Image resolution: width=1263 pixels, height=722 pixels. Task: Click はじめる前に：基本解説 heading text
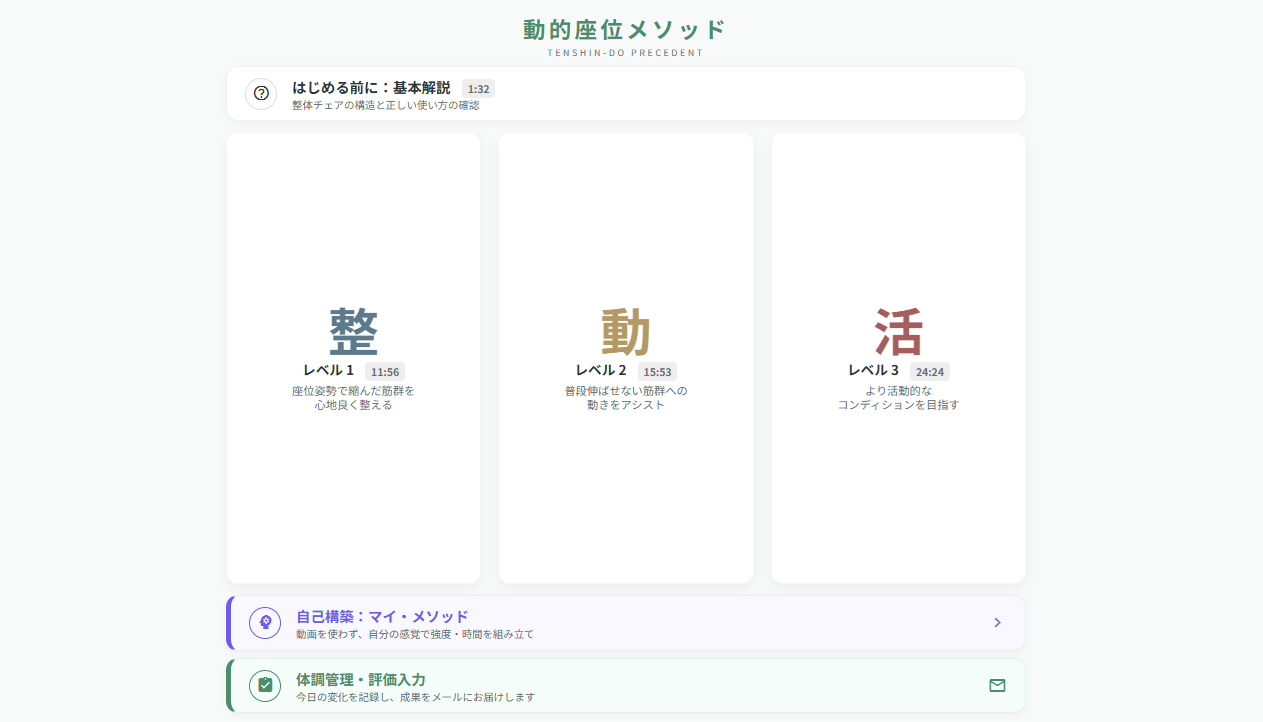[x=372, y=87]
